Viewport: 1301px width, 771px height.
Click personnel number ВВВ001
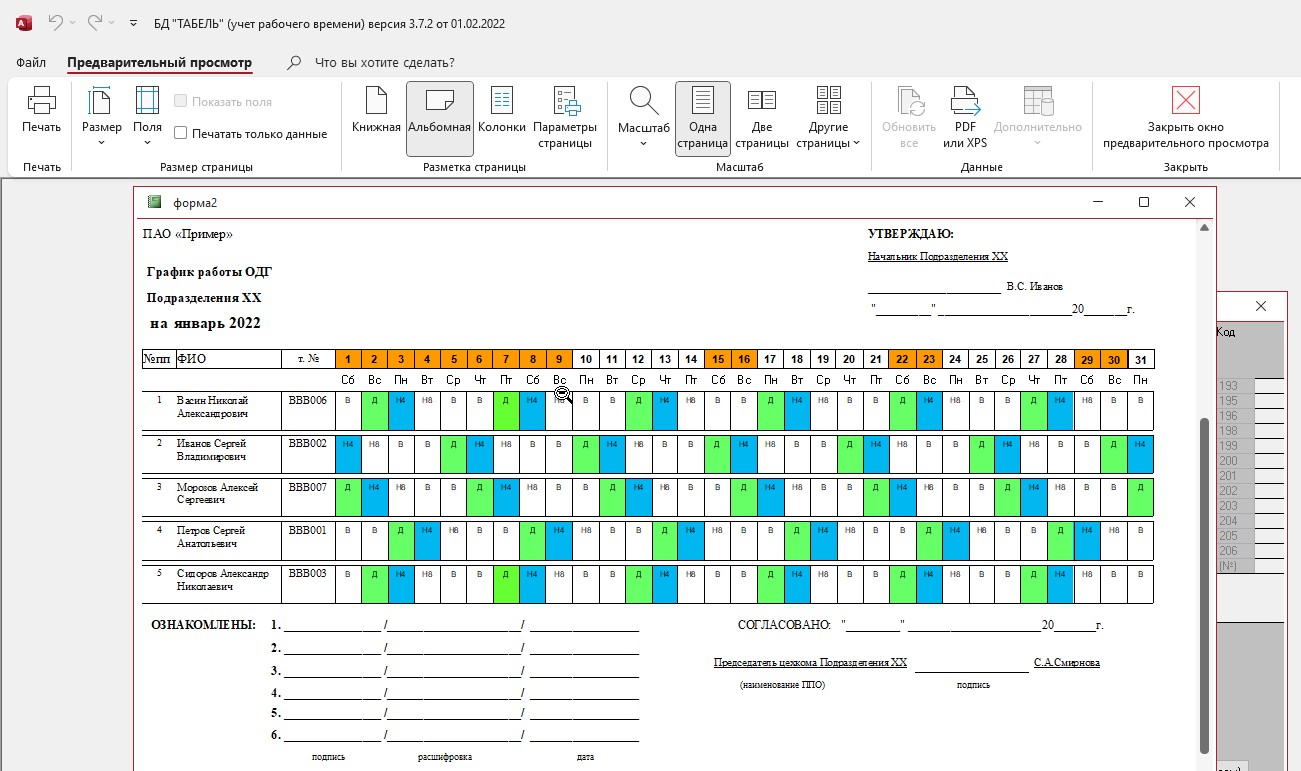coord(307,530)
